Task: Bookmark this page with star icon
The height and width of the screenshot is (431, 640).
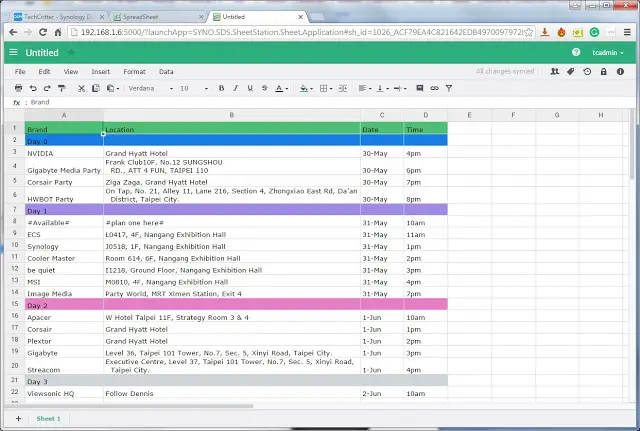Action: coord(528,32)
